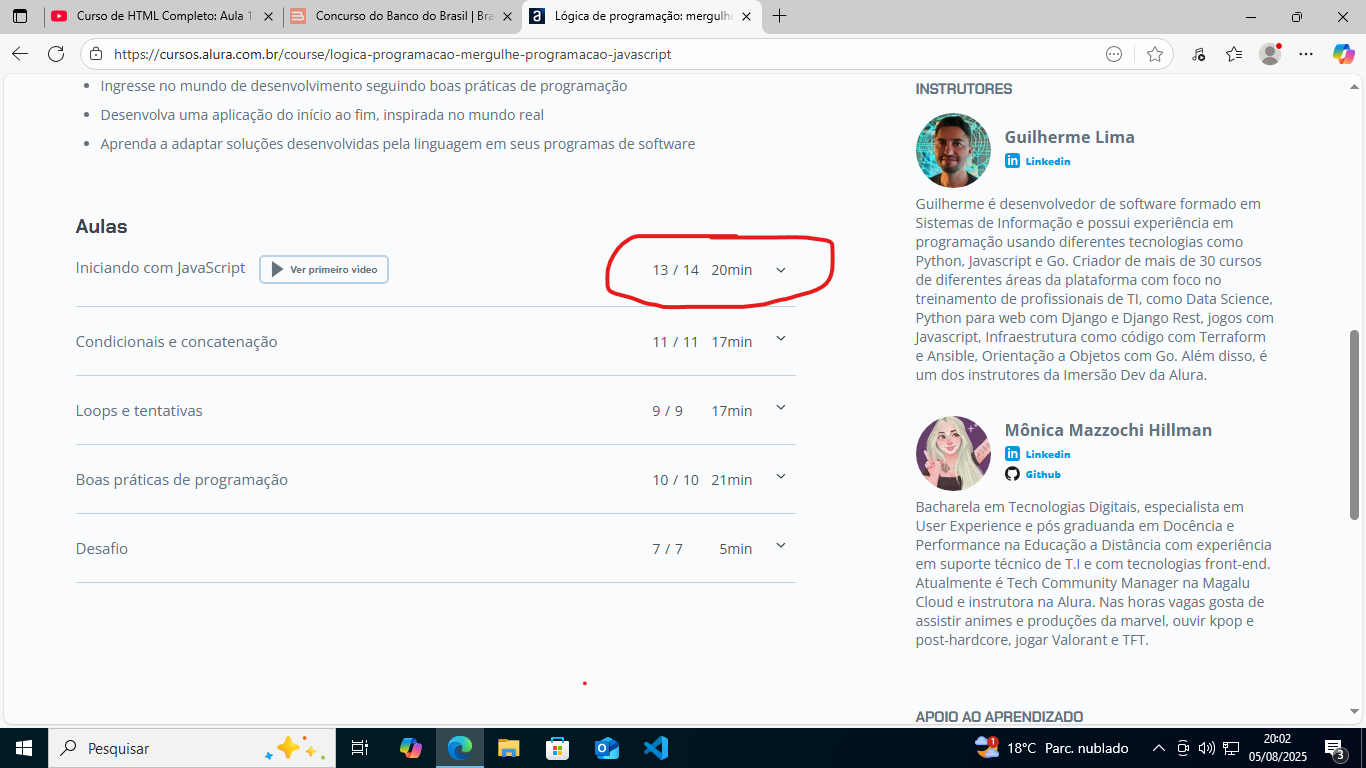The image size is (1366, 768).
Task: Click Ver primeiro vídeo button
Action: 324,269
